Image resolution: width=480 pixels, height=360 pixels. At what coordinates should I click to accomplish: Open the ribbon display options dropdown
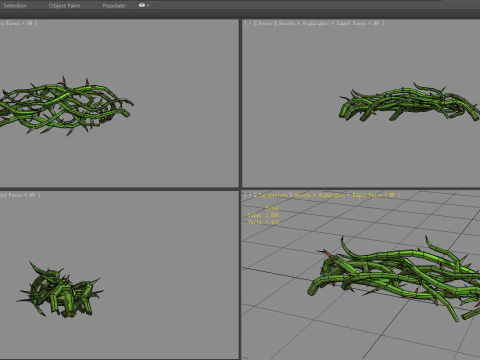pos(144,5)
